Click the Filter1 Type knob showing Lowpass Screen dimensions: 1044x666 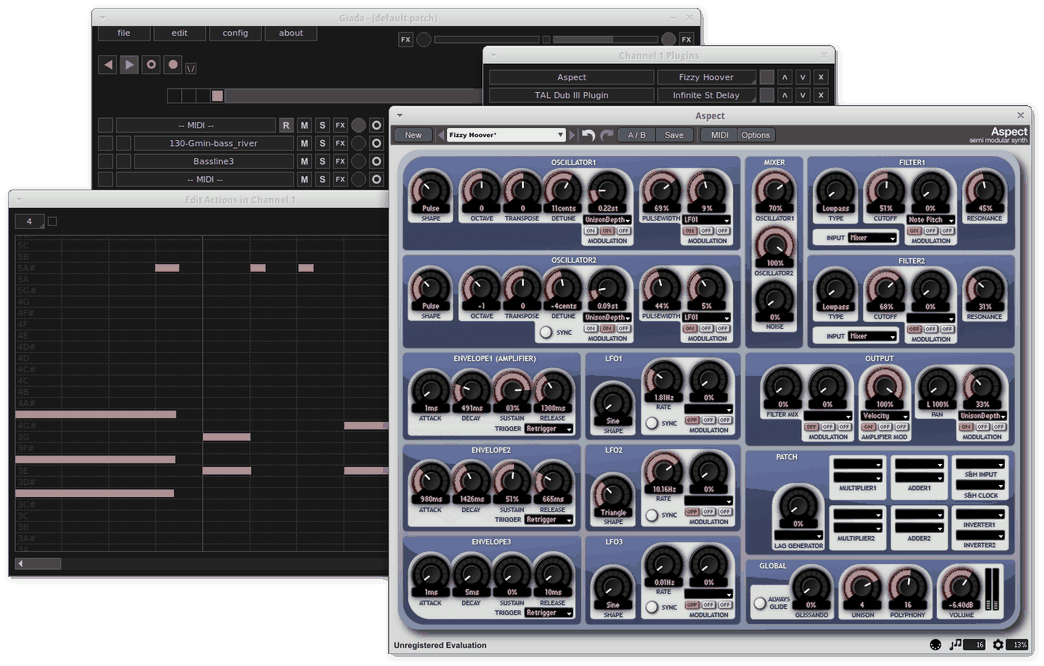tap(835, 191)
